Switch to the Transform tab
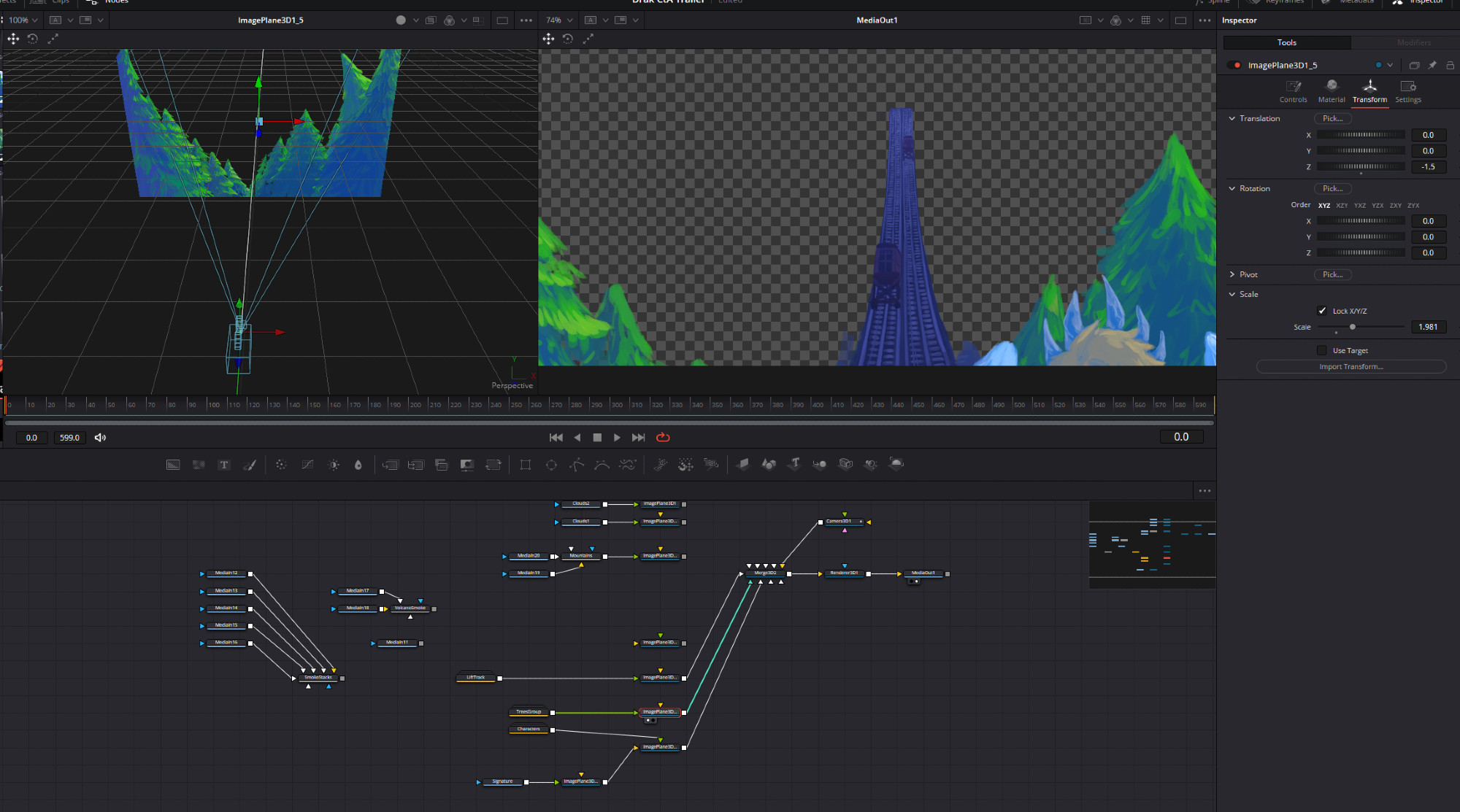Screen dimensions: 1460x812 1369,91
